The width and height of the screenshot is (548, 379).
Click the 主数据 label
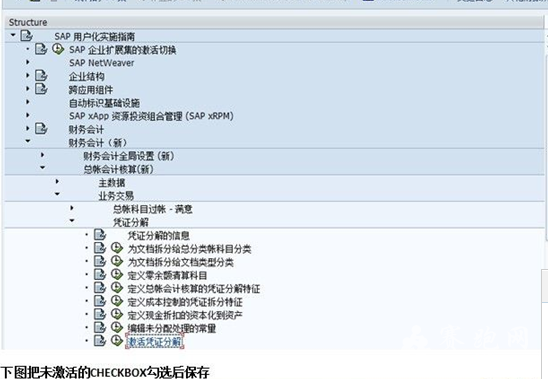click(111, 182)
